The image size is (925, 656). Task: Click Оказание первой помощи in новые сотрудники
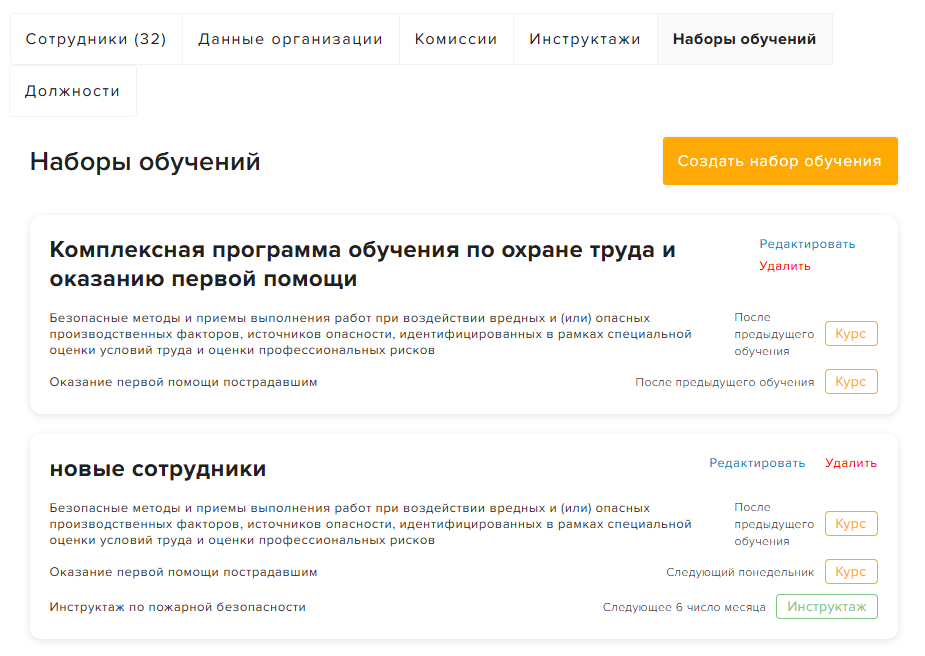[183, 572]
